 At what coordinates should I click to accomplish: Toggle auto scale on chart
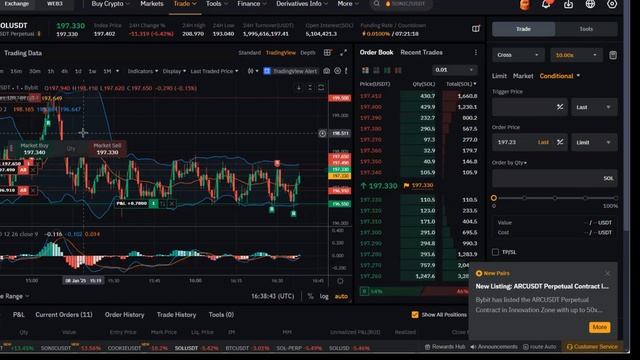pos(341,296)
